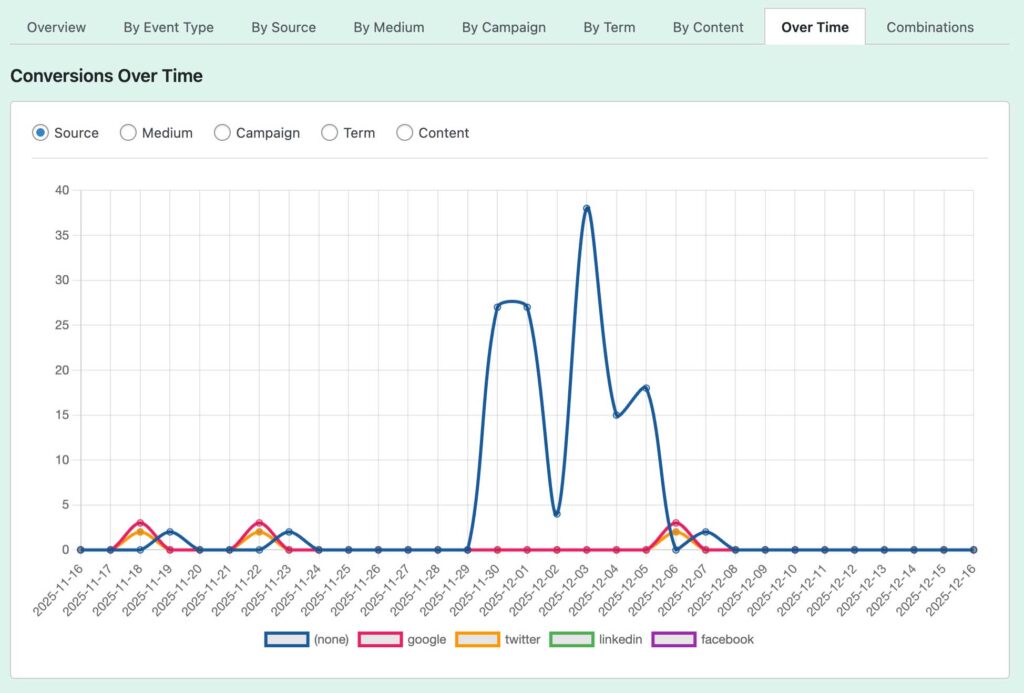
Task: Open the Combinations report
Action: (x=929, y=27)
